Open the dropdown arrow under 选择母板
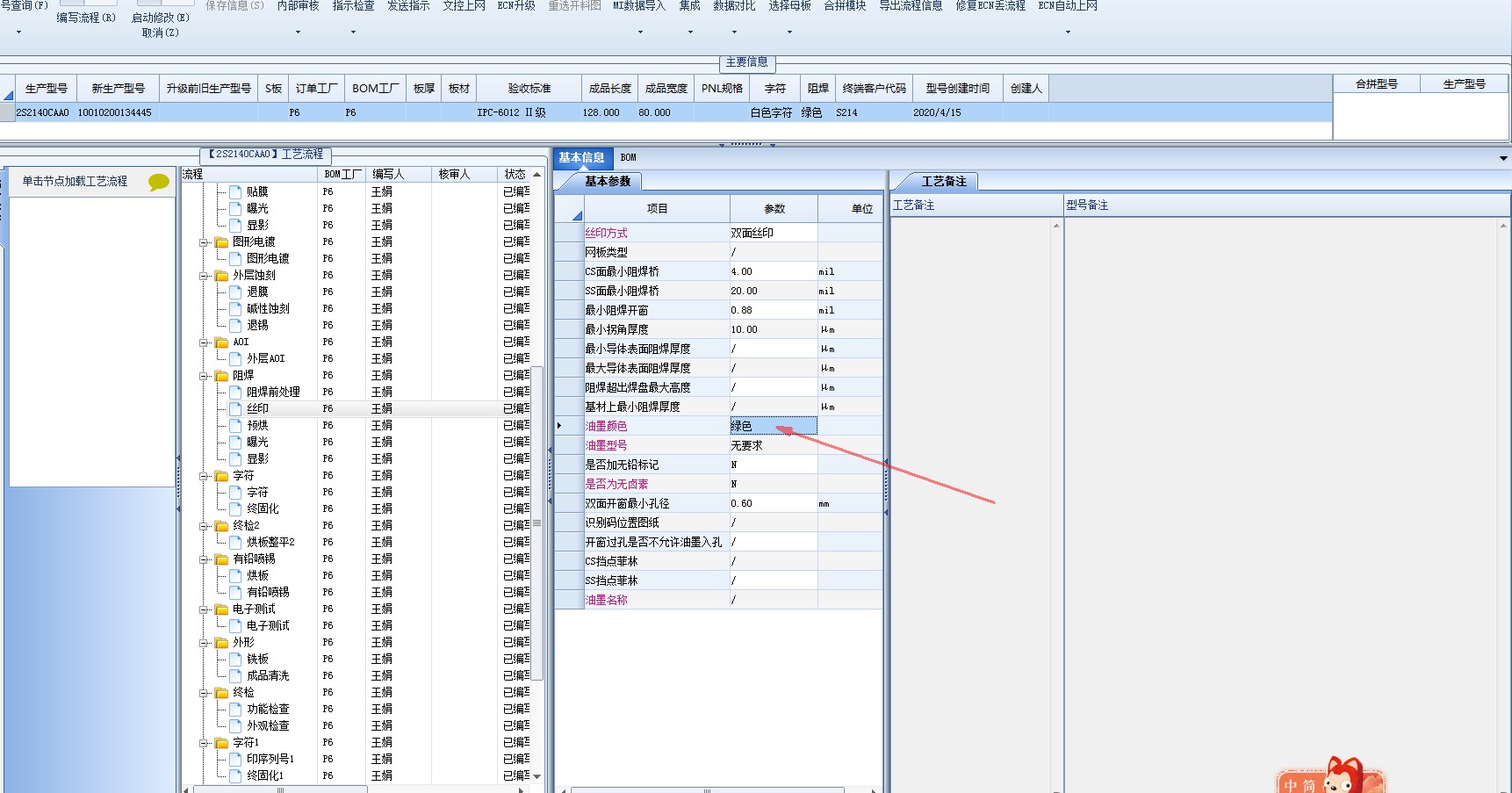Viewport: 1512px width, 793px height. tap(789, 32)
